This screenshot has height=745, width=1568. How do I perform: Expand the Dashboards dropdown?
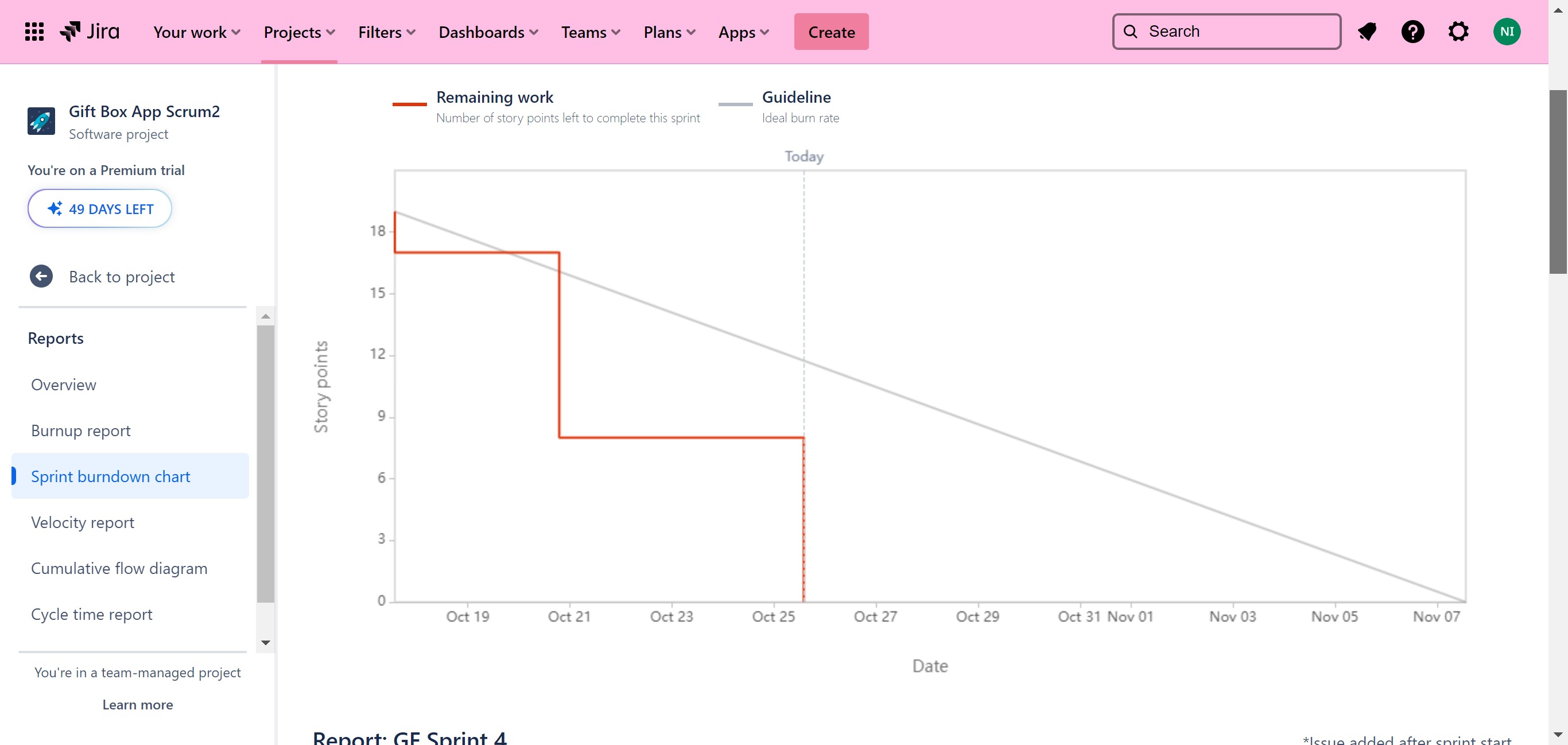pos(488,32)
